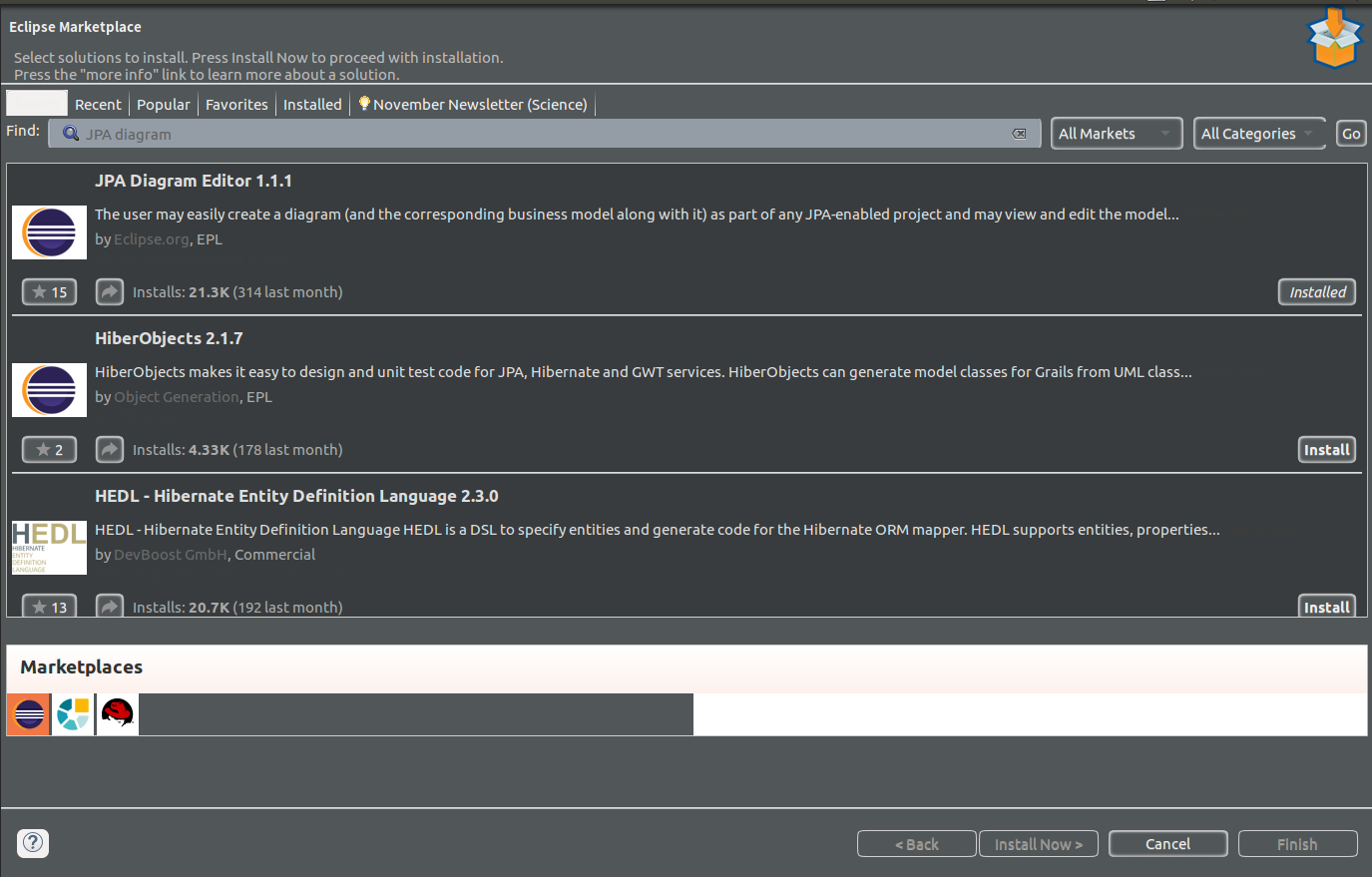1372x877 pixels.
Task: Clear the search field text
Action: pyautogui.click(x=1019, y=134)
